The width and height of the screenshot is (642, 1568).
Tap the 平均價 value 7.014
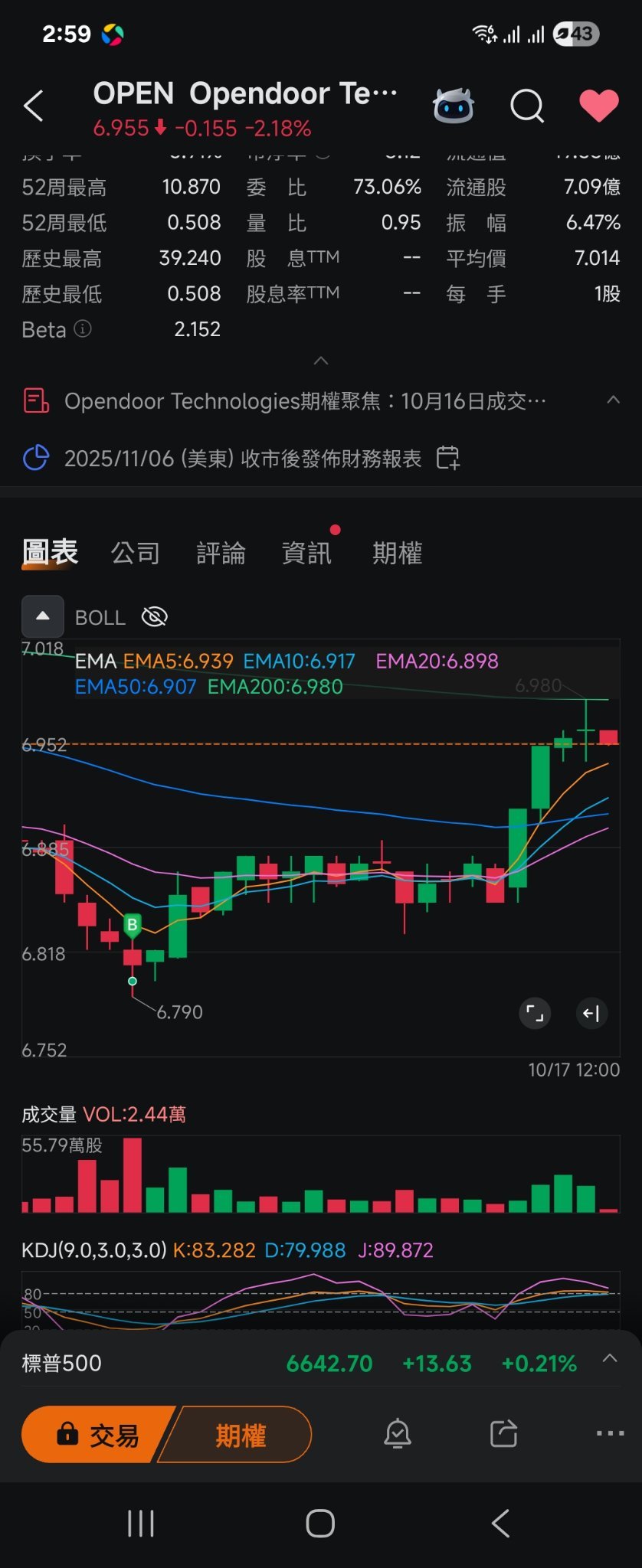[597, 258]
